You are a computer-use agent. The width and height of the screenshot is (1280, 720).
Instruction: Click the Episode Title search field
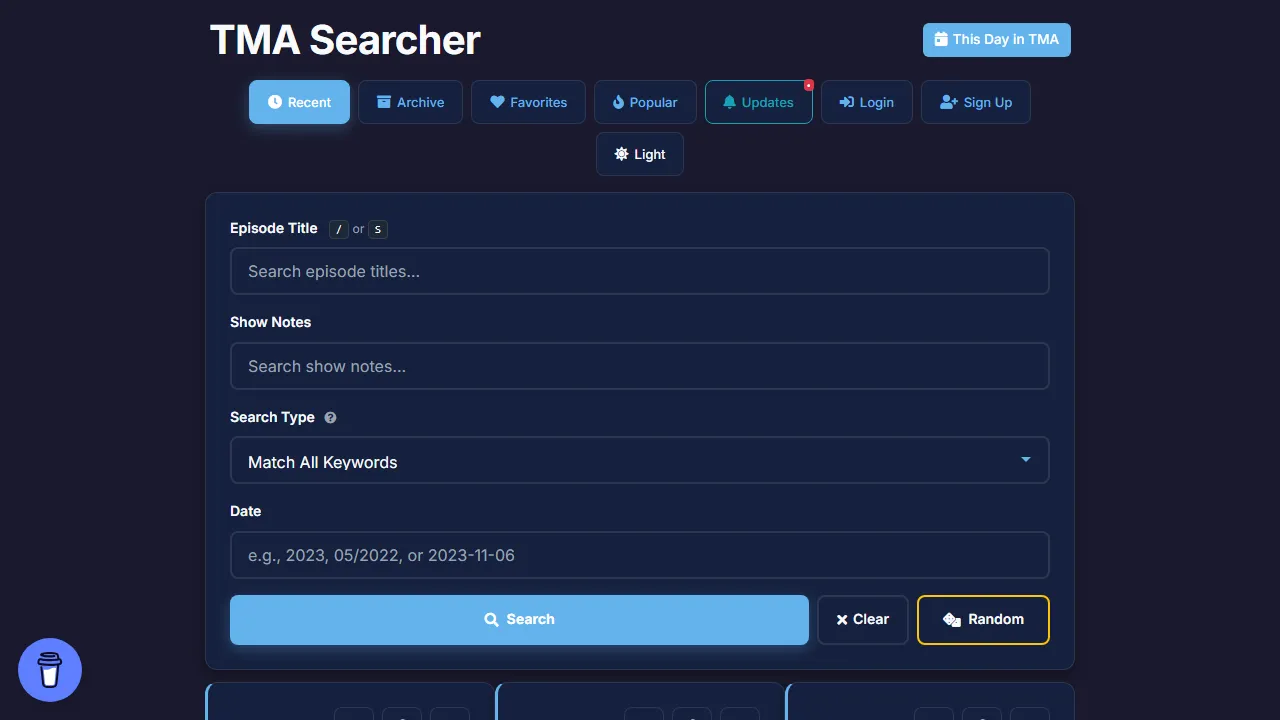point(640,271)
